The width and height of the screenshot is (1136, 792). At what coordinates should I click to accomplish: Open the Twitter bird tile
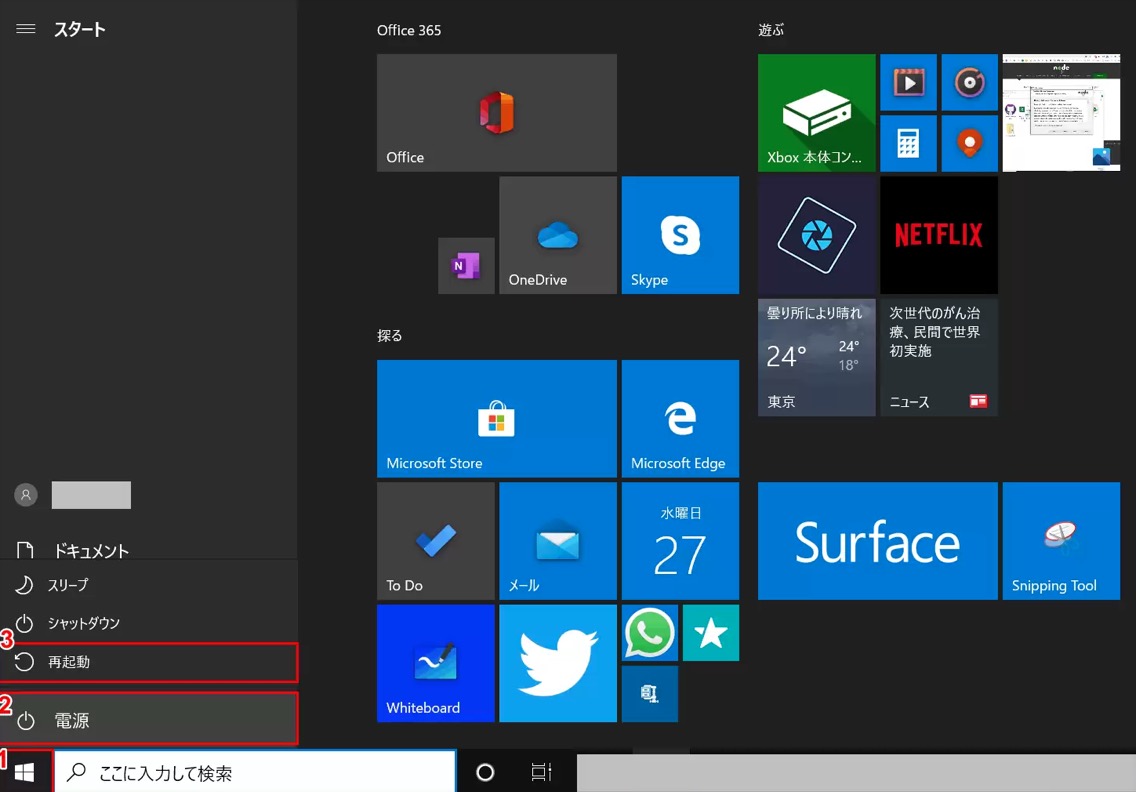(x=558, y=664)
